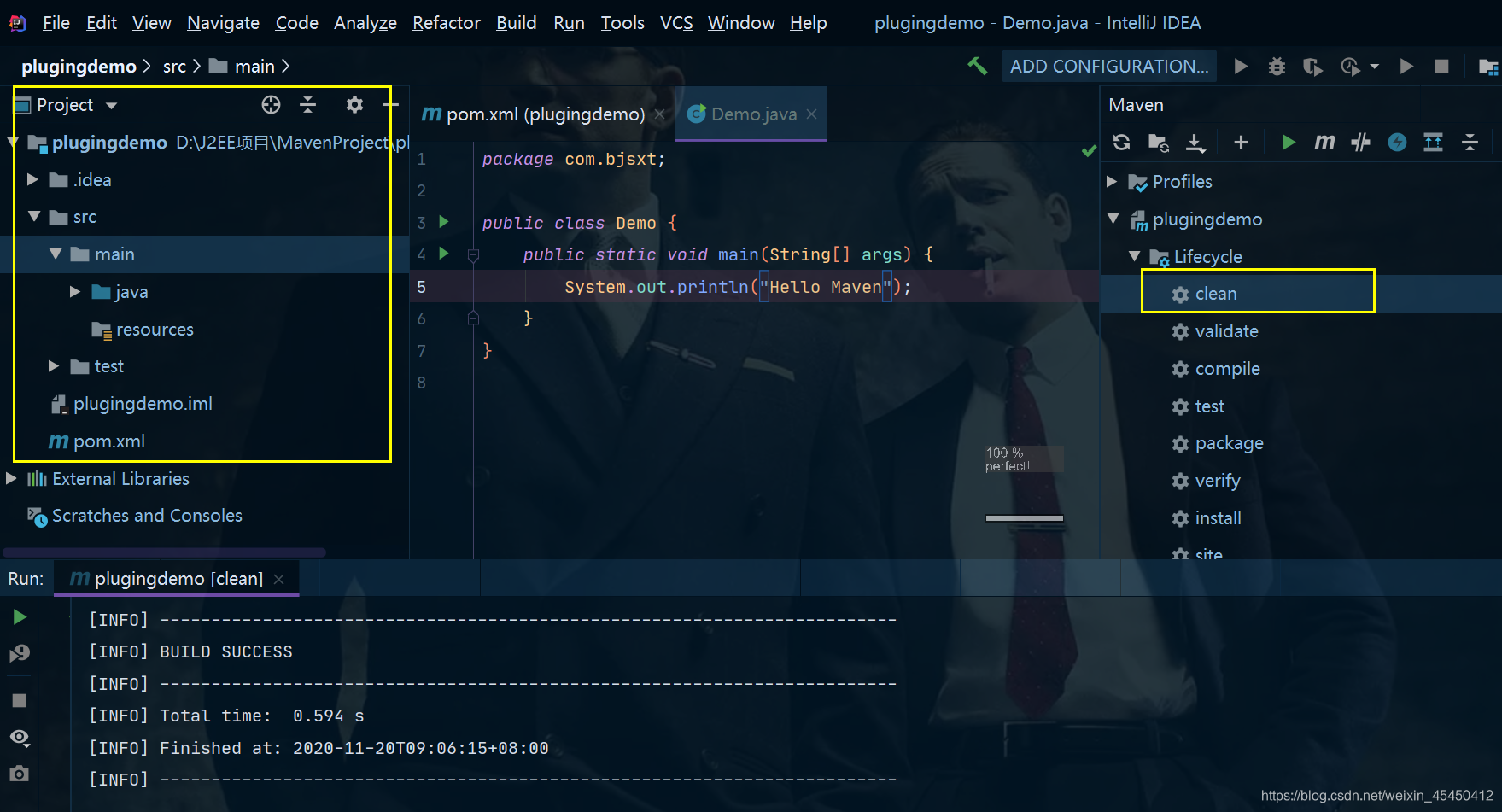Expand External Libraries node
Viewport: 1502px width, 812px height.
(x=11, y=479)
